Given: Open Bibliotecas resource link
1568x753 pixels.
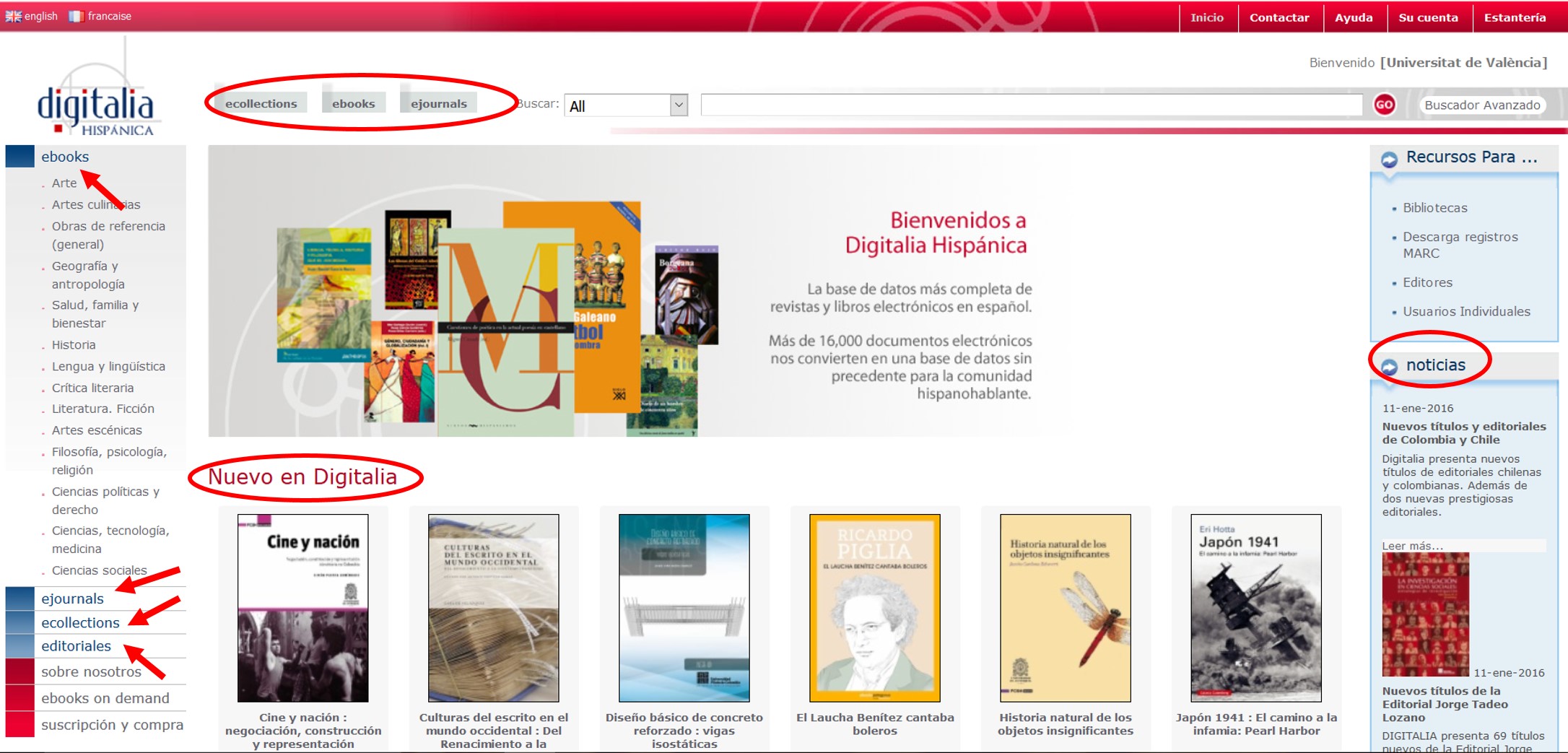Looking at the screenshot, I should (1435, 208).
